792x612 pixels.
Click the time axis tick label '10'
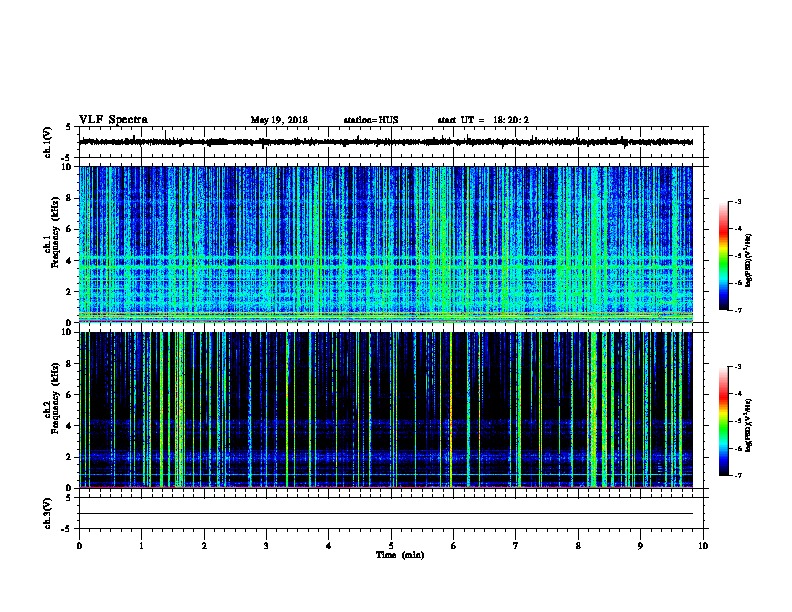pos(703,545)
